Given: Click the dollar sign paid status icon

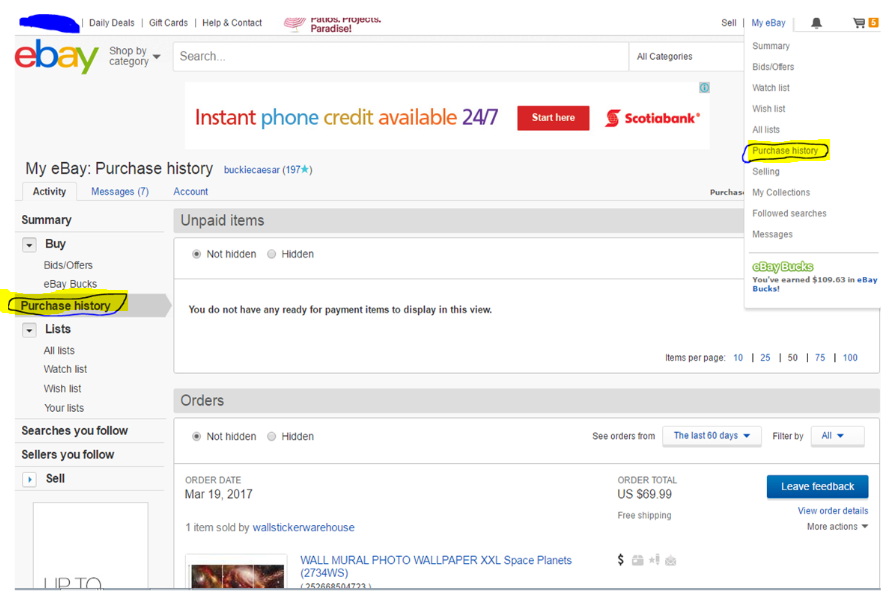Looking at the screenshot, I should (620, 560).
